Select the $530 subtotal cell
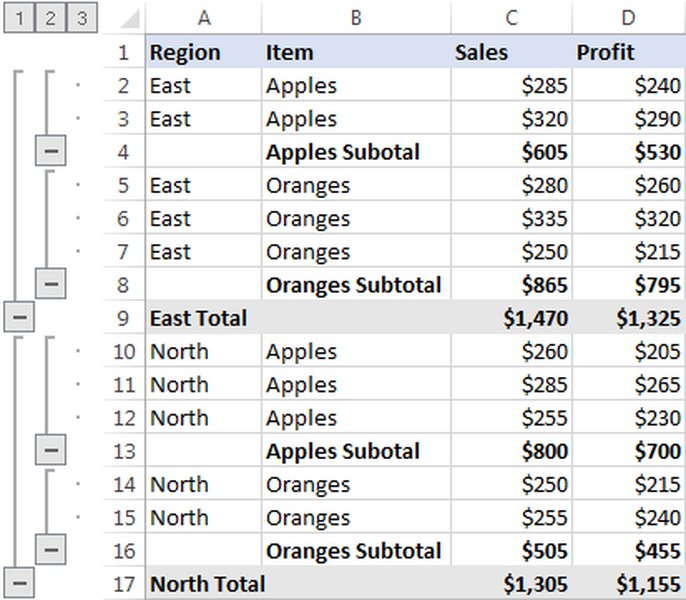The height and width of the screenshot is (600, 686). [x=629, y=152]
